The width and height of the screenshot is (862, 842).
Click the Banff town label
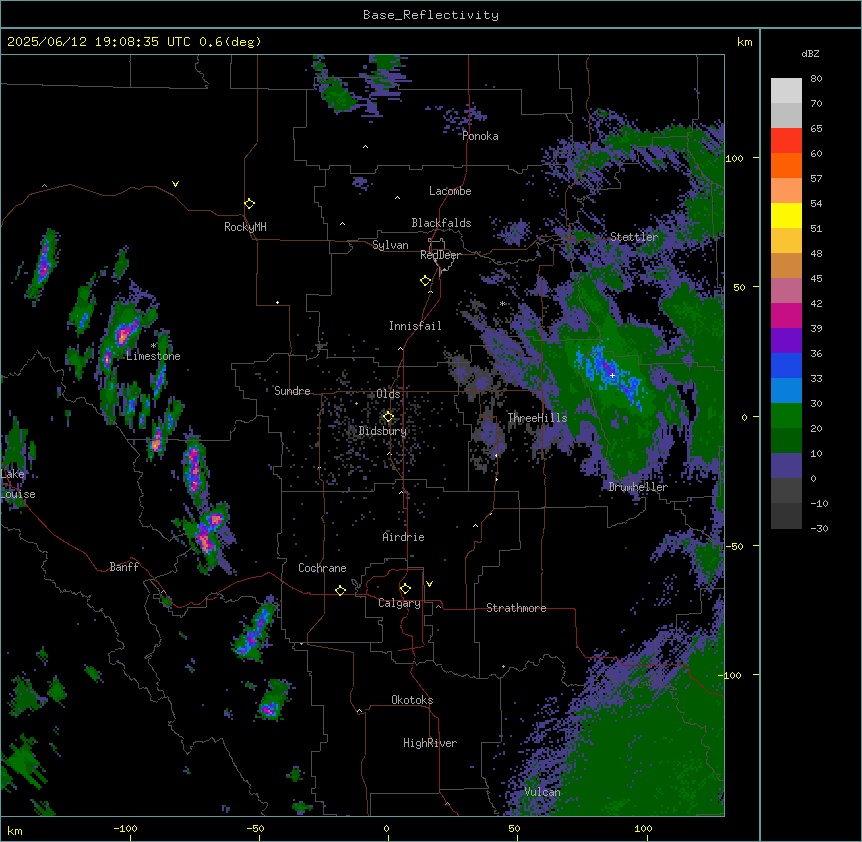(x=124, y=567)
